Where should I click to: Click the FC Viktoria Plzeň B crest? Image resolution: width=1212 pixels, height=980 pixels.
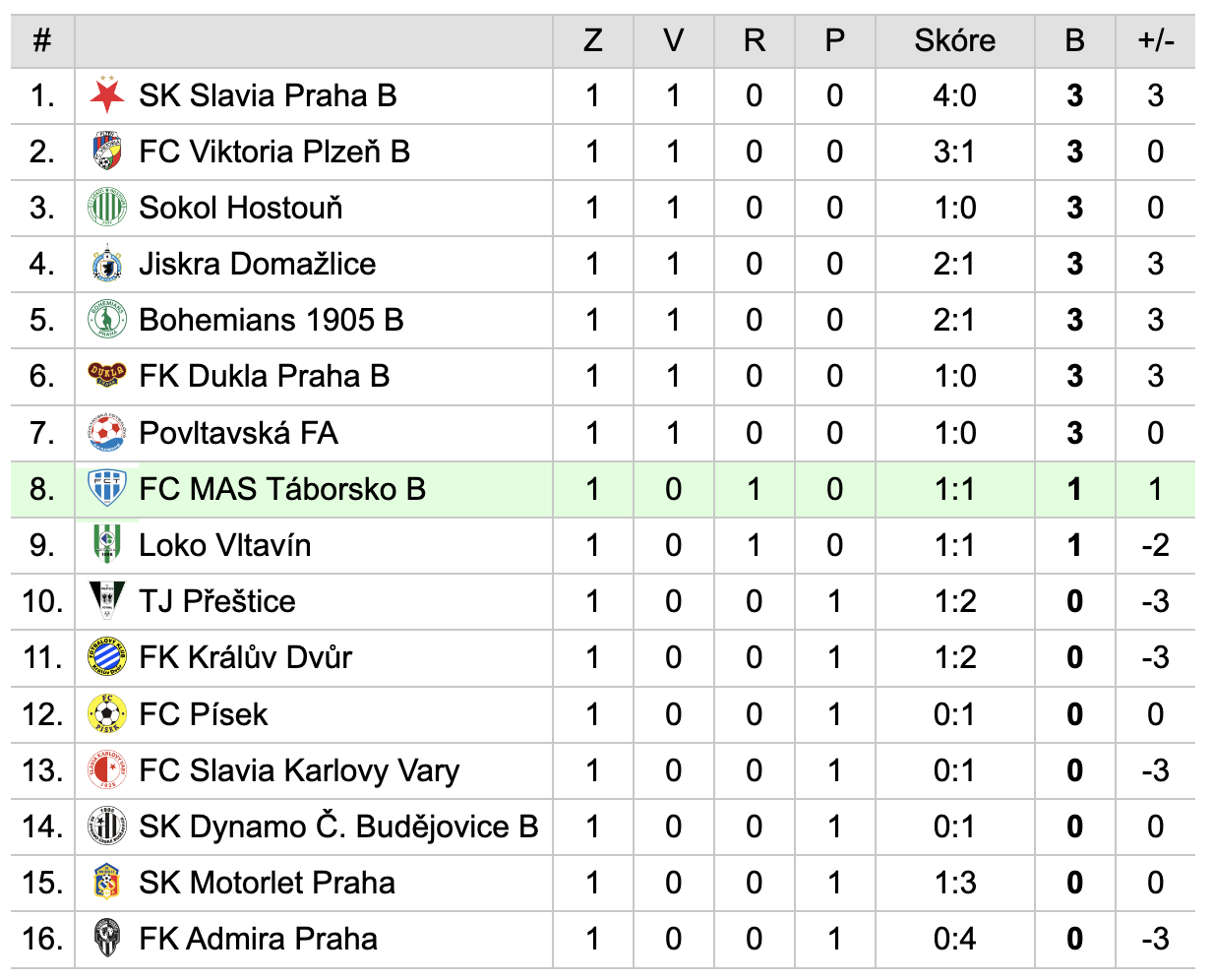point(107,152)
